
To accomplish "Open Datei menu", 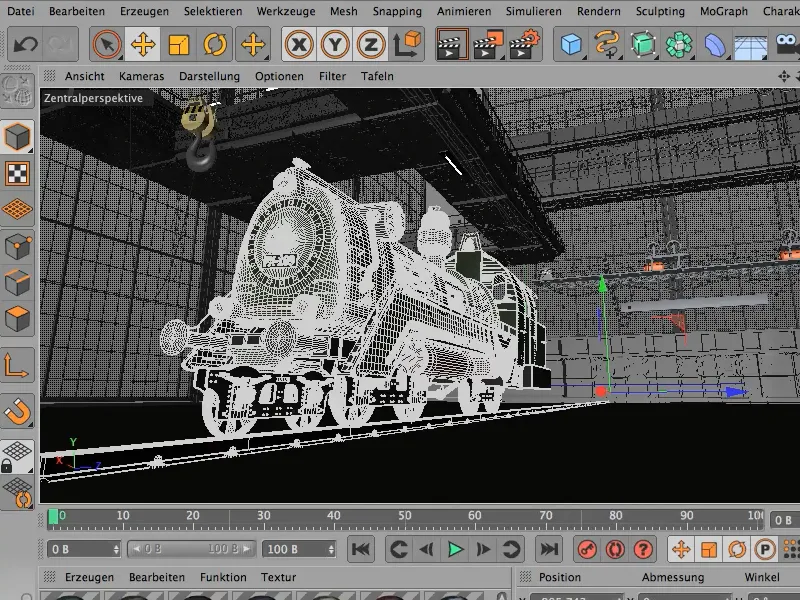I will tap(21, 11).
